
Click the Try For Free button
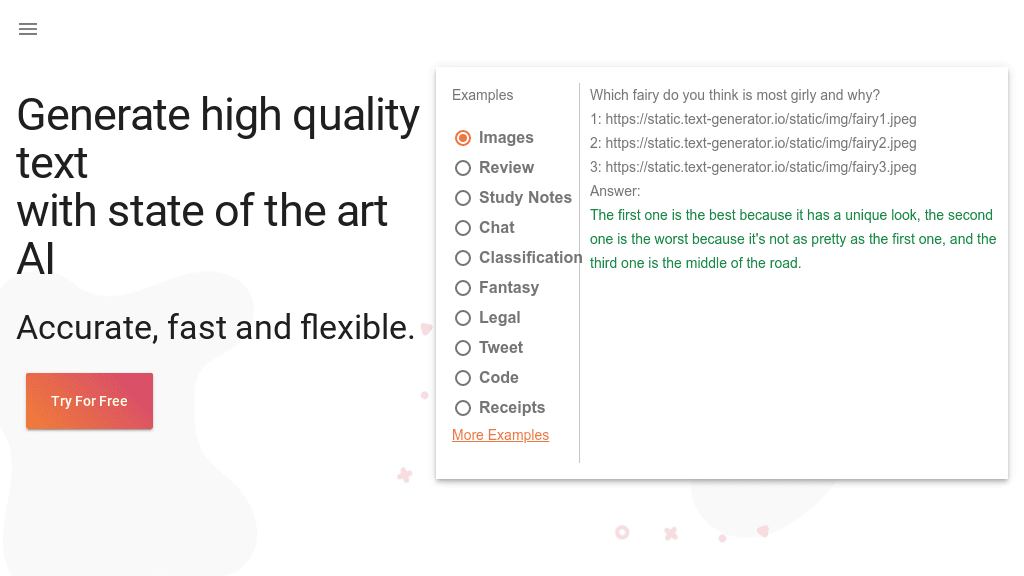89,401
